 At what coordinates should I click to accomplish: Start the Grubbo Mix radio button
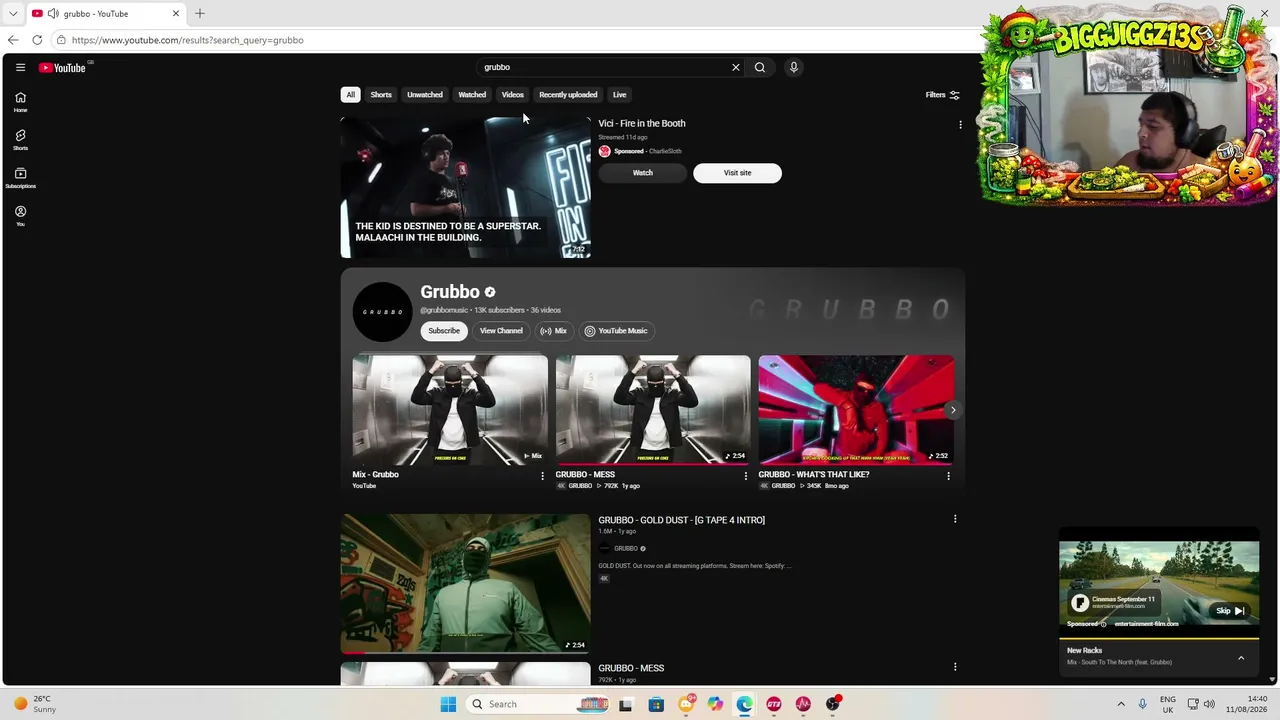[553, 331]
